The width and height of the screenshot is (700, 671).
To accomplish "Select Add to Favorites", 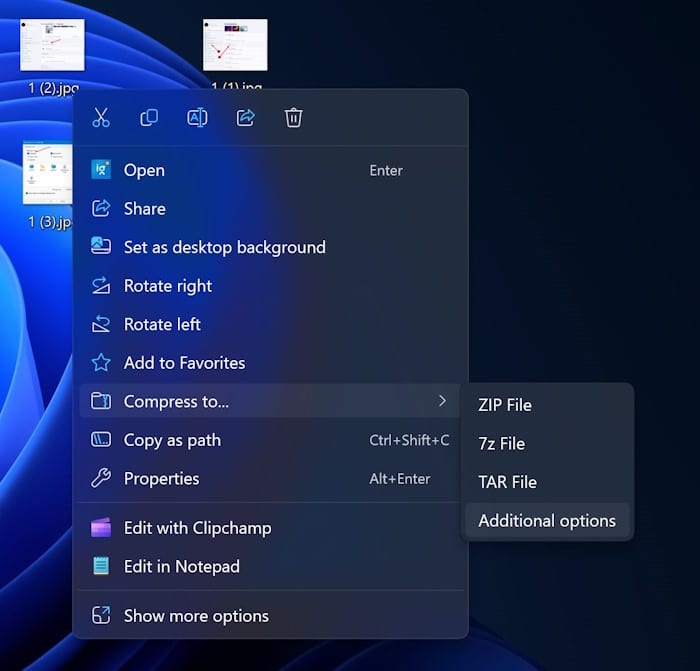I will pos(269,363).
